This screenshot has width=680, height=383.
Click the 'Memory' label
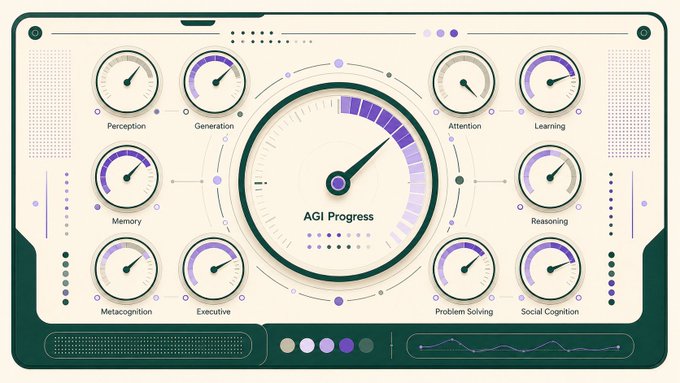[127, 221]
